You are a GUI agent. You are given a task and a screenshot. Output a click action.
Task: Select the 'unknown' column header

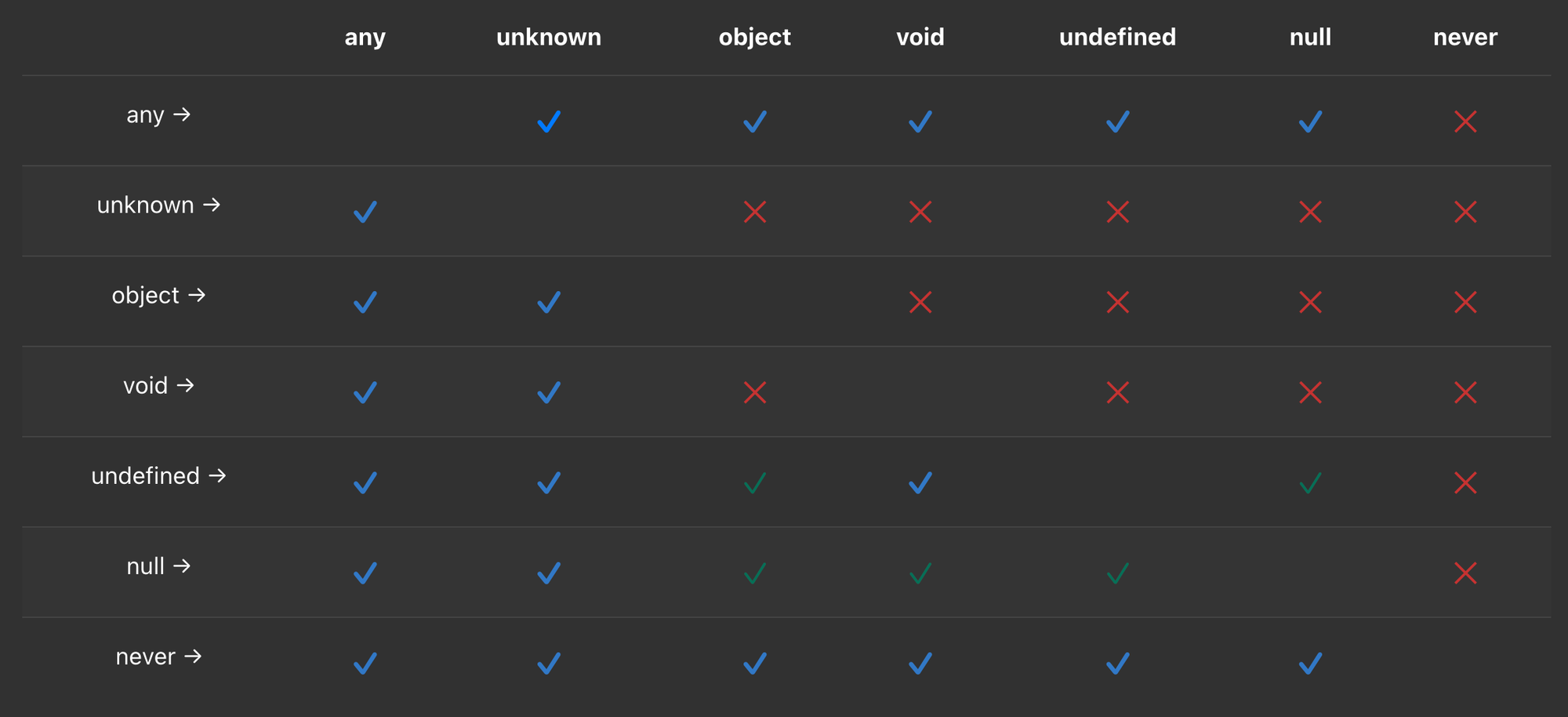click(x=549, y=37)
